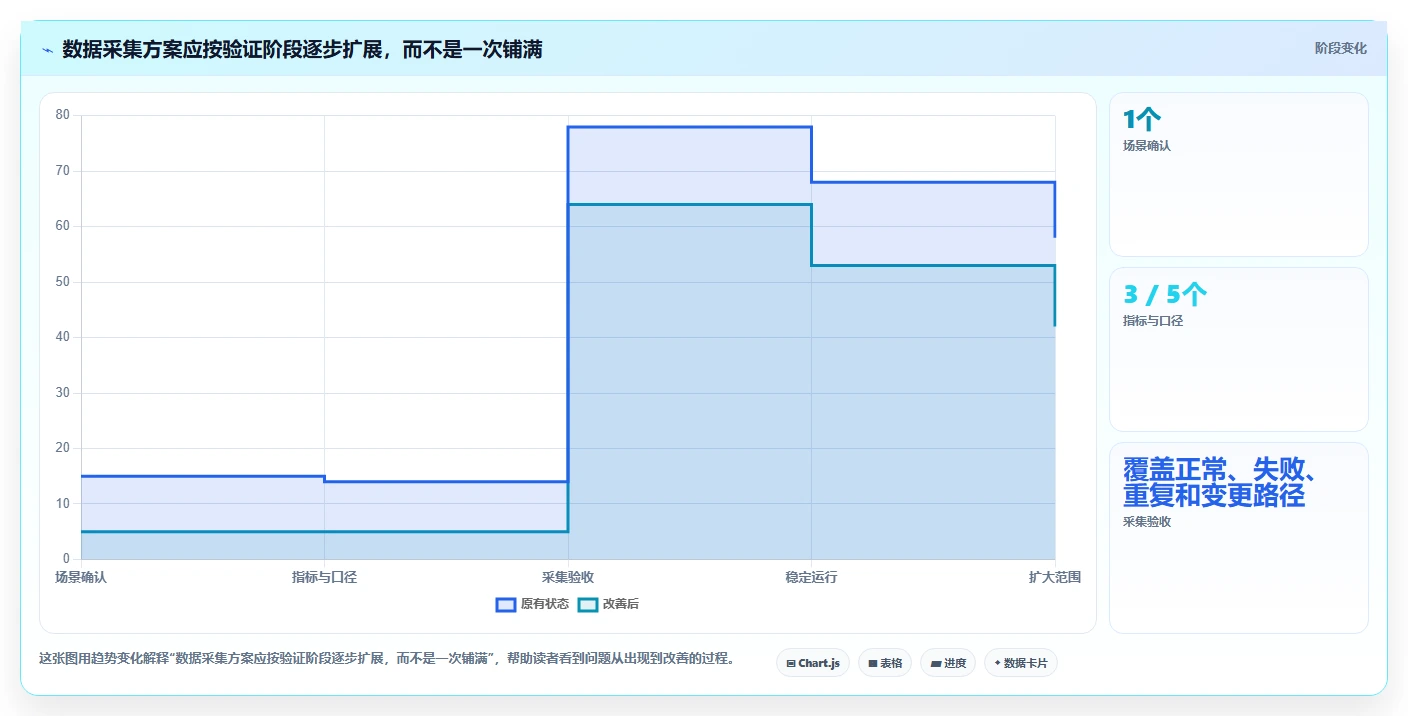Click the 80 y-axis tick label

(x=63, y=115)
